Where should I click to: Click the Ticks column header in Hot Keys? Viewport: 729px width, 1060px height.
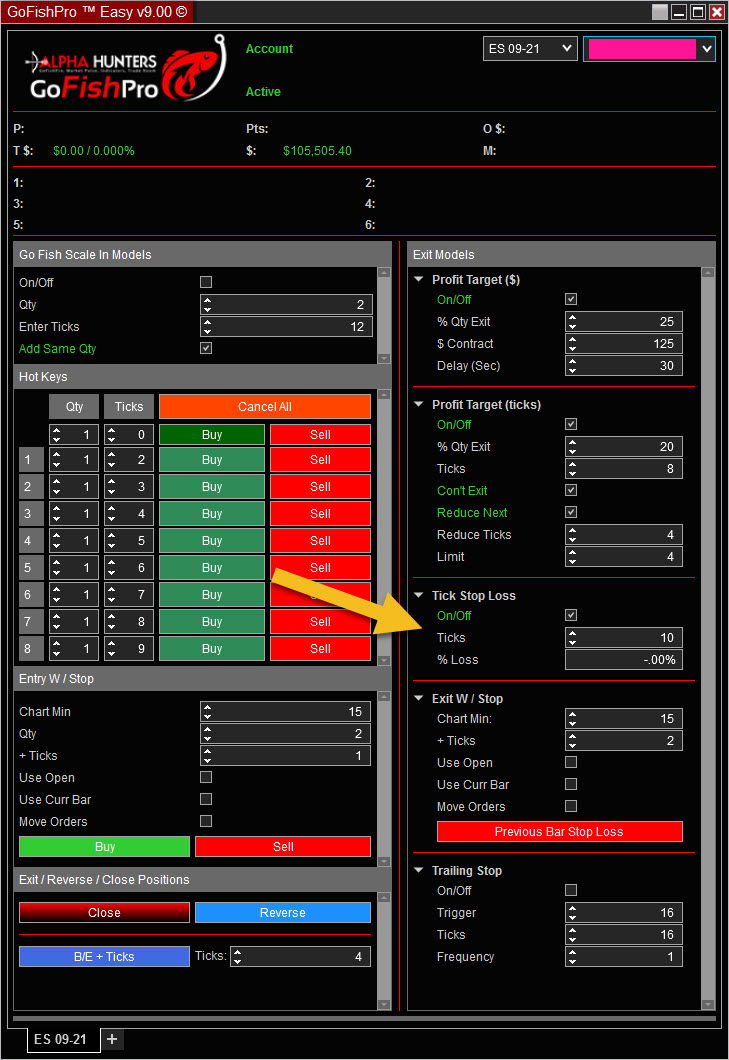[x=128, y=406]
